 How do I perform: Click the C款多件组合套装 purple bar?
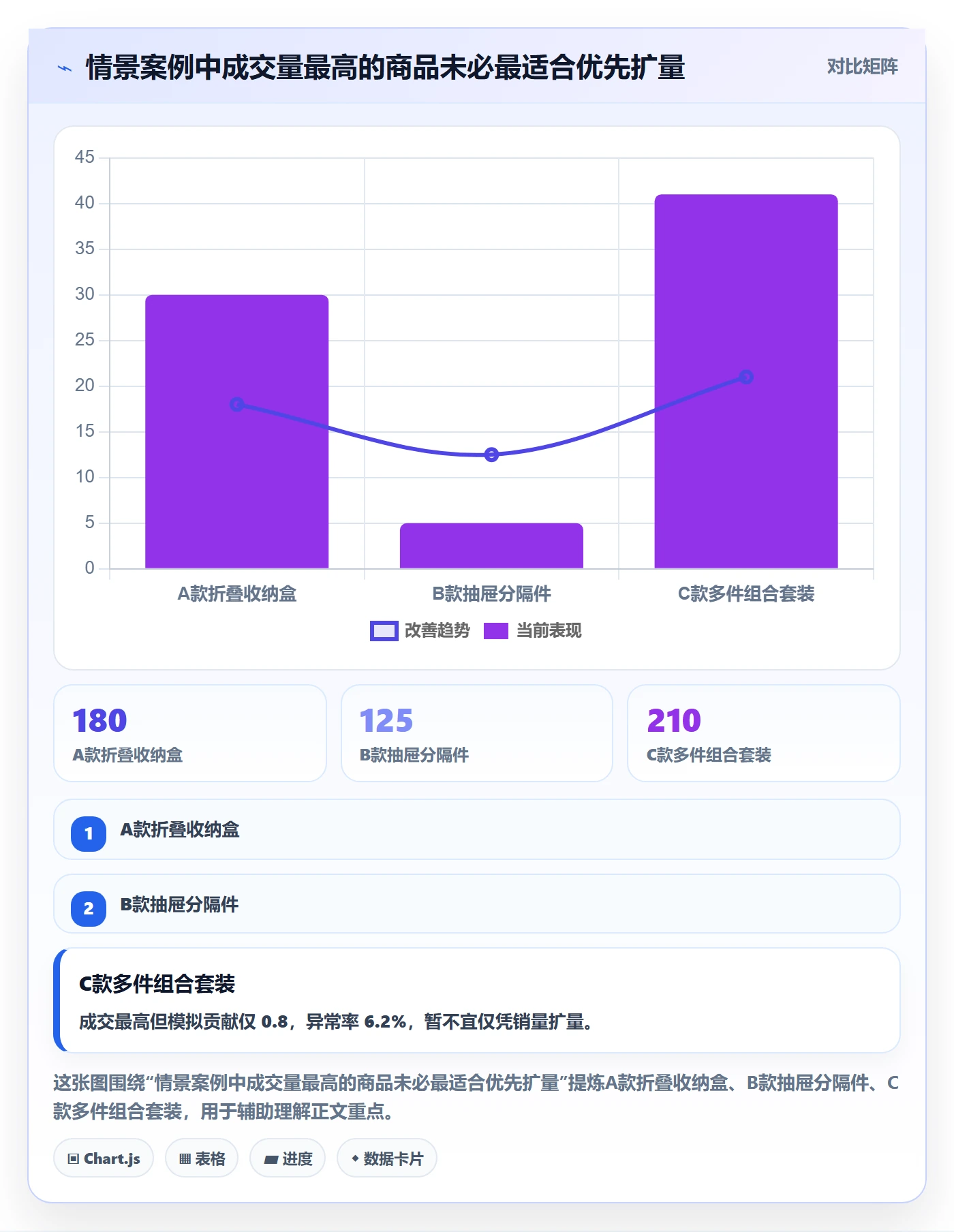point(746,382)
